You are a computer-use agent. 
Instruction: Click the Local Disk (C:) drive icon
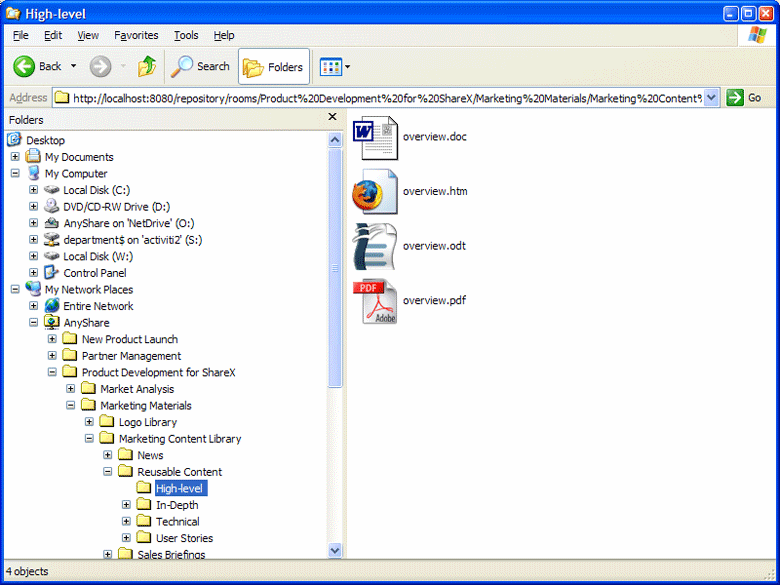point(51,190)
